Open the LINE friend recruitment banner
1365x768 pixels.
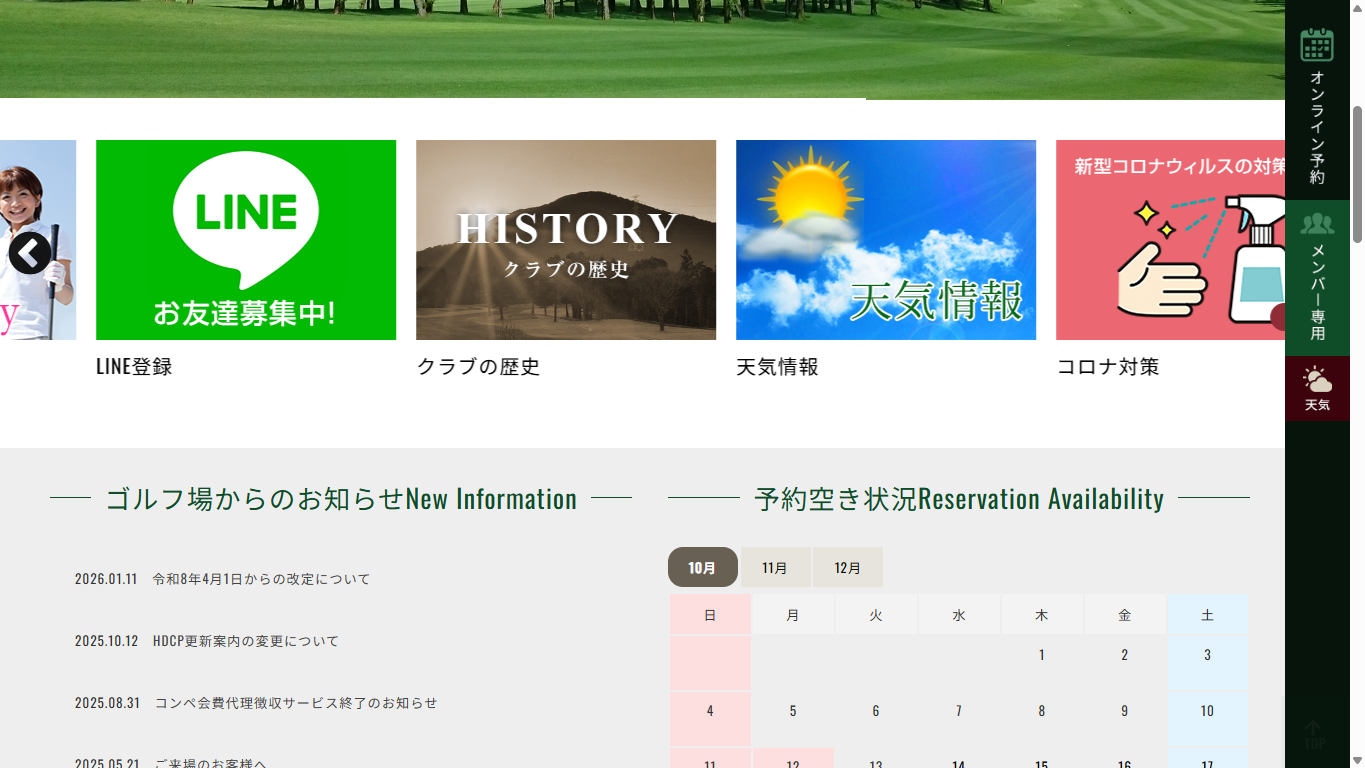pos(246,240)
